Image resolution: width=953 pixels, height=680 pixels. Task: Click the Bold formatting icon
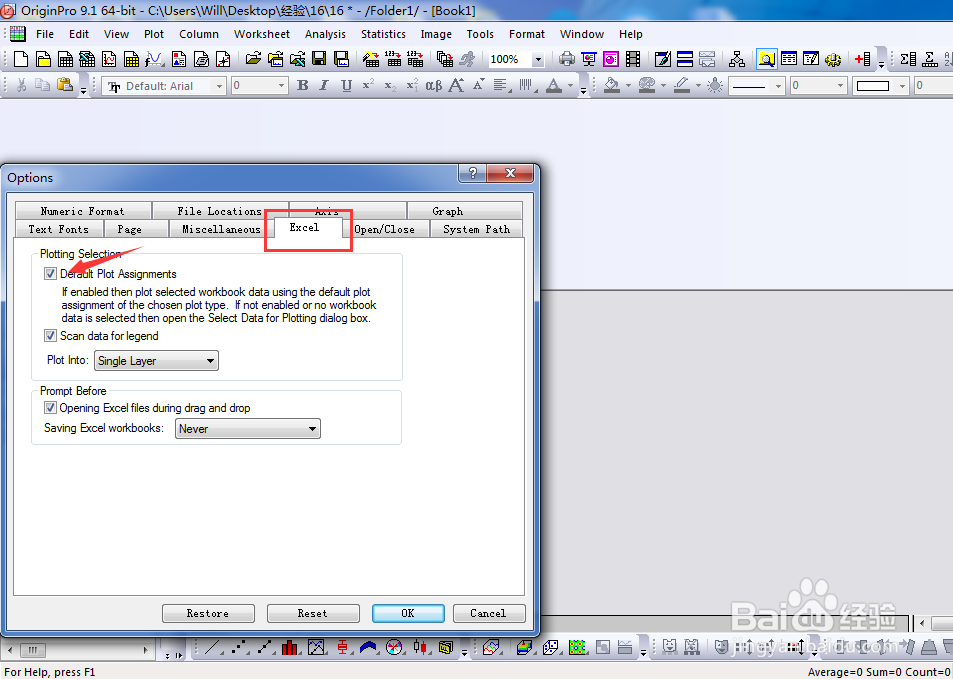coord(302,86)
